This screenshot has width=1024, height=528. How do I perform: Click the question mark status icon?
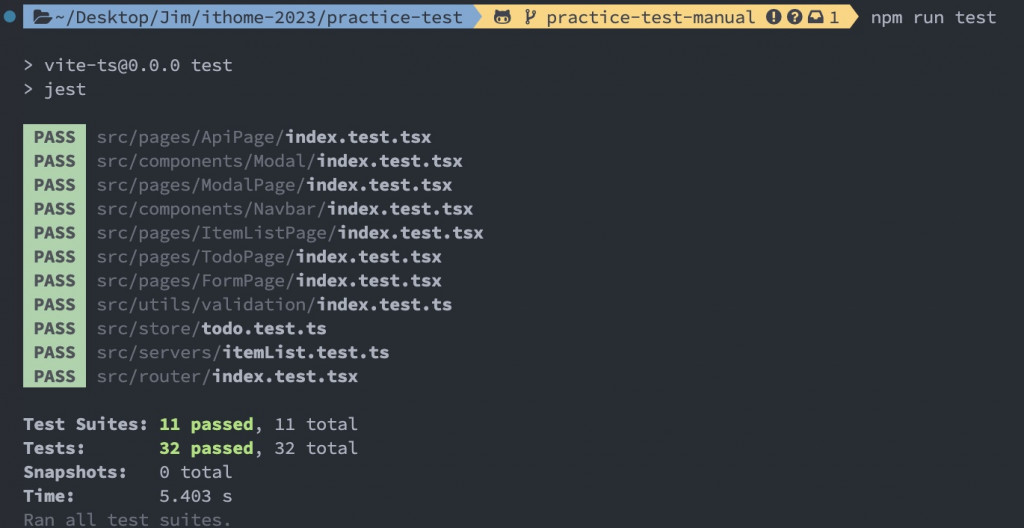794,17
